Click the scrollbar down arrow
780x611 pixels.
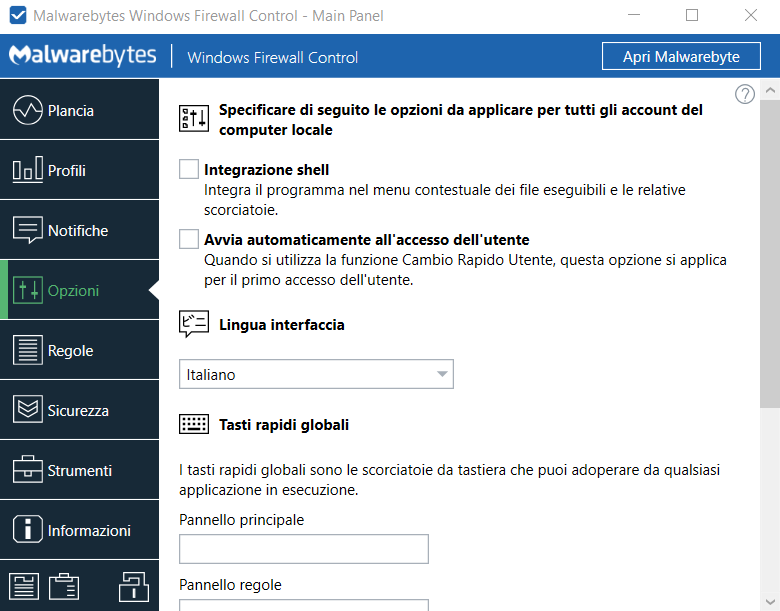770,602
